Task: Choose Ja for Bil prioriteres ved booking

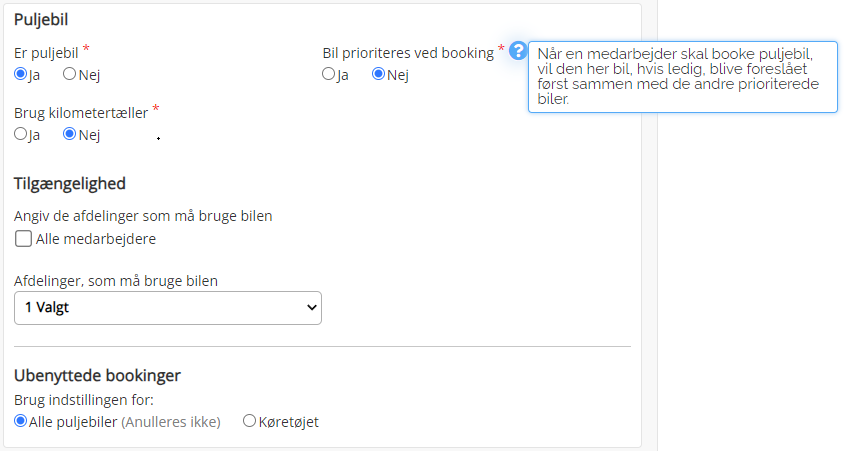Action: point(328,74)
